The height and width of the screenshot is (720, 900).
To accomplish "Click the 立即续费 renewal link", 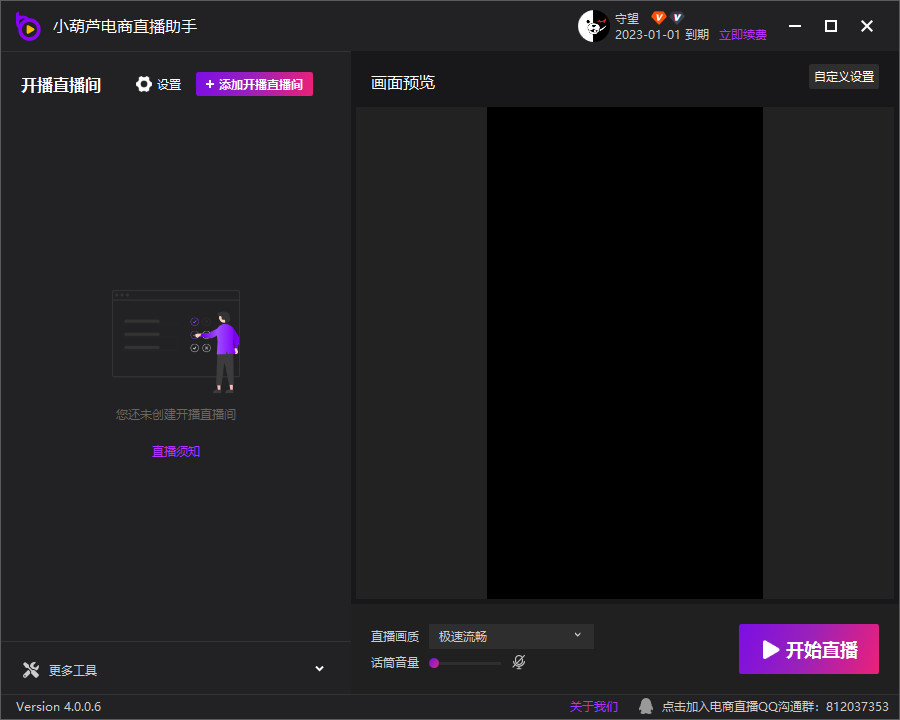I will [x=743, y=35].
